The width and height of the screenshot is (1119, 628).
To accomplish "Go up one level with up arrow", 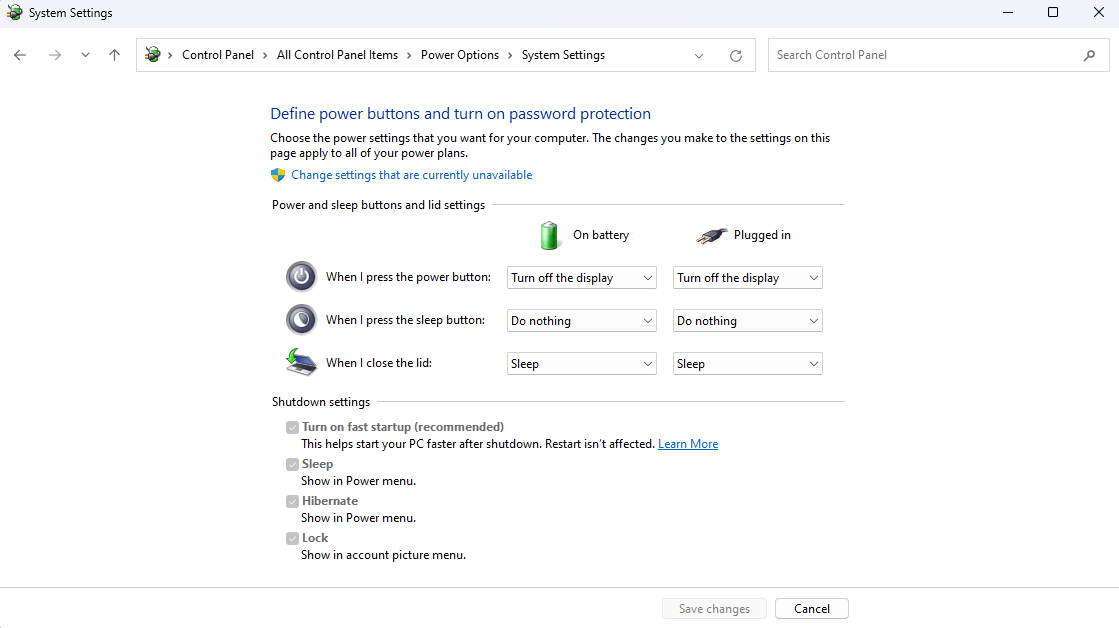I will pyautogui.click(x=114, y=55).
